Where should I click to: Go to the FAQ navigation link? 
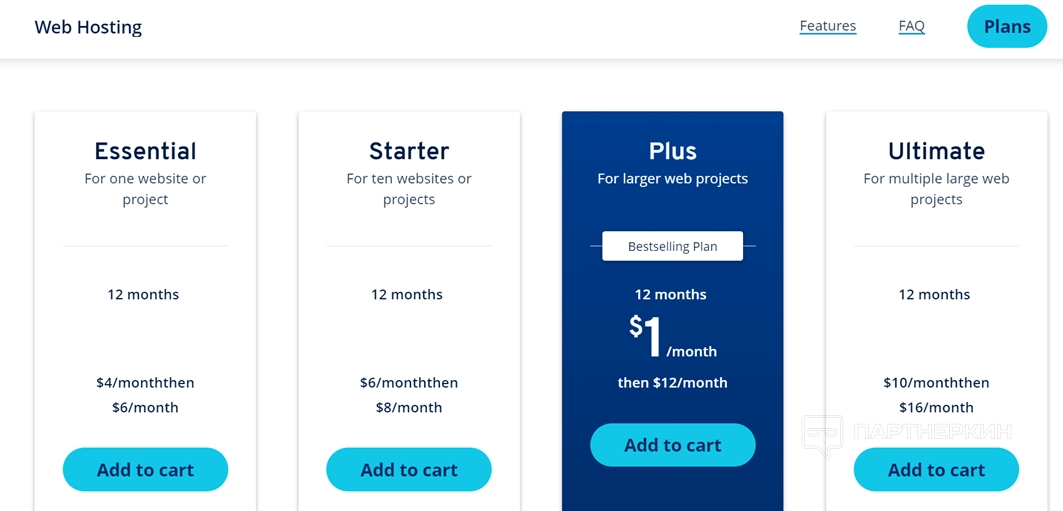(x=911, y=26)
